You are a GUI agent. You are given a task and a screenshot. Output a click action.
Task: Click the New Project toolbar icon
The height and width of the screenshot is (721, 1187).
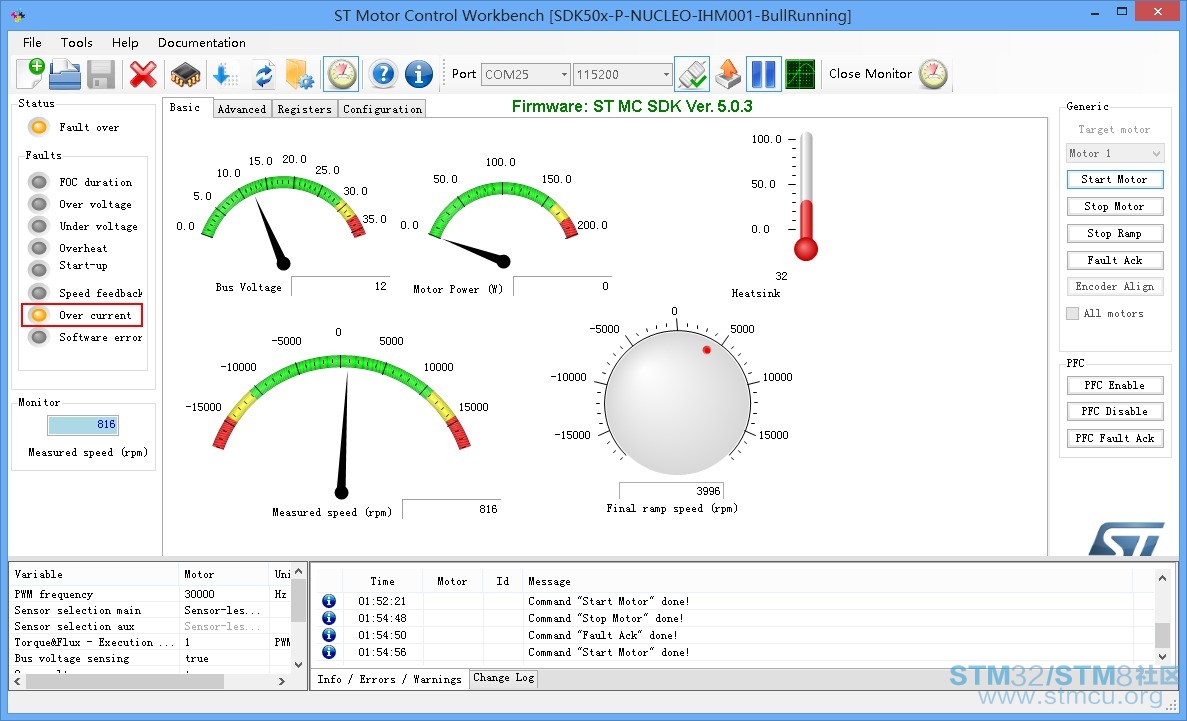[x=30, y=73]
